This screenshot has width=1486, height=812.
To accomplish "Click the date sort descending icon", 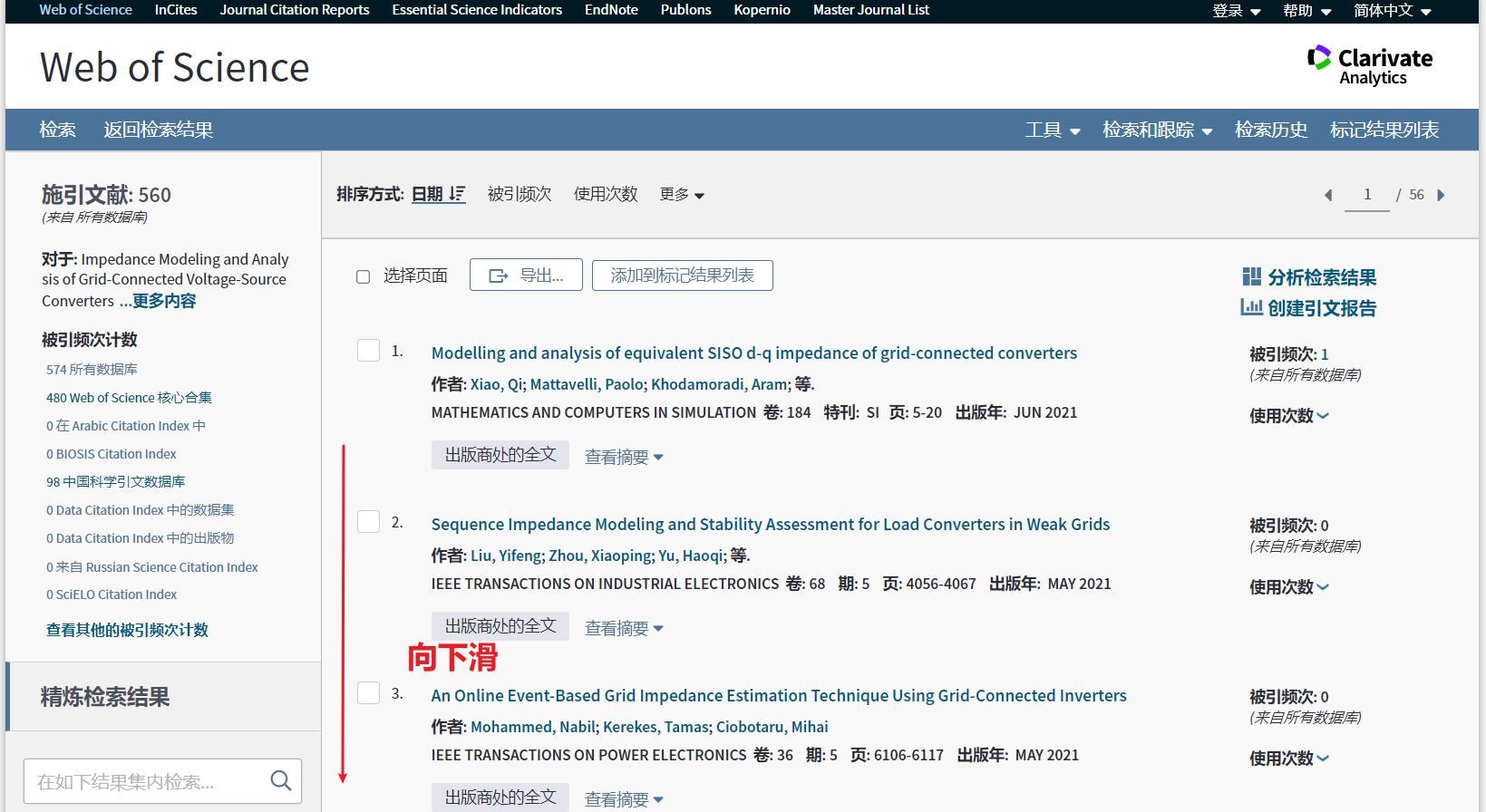I will coord(457,194).
